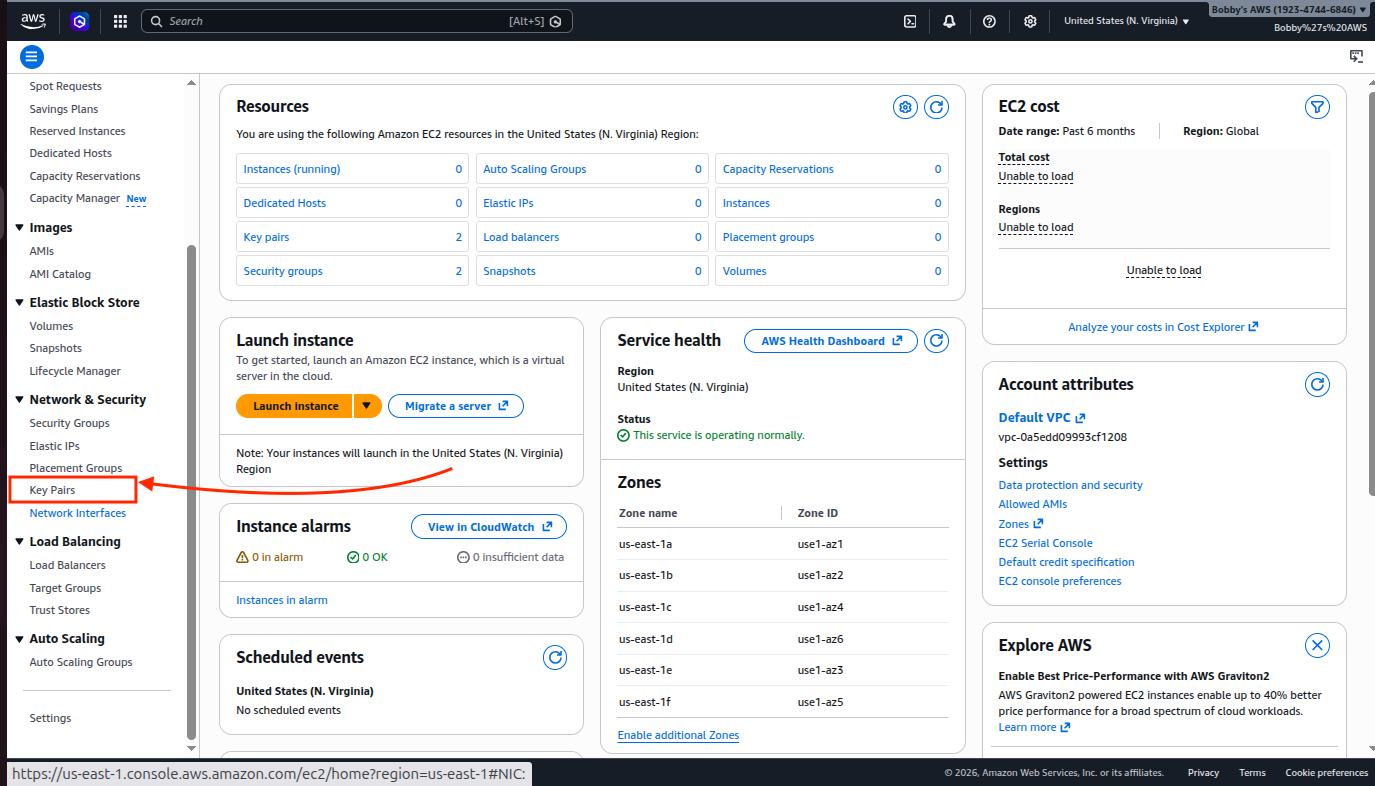Screen dimensions: 1375x786
Task: Click the EC2 cost filter icon
Action: 1317,107
